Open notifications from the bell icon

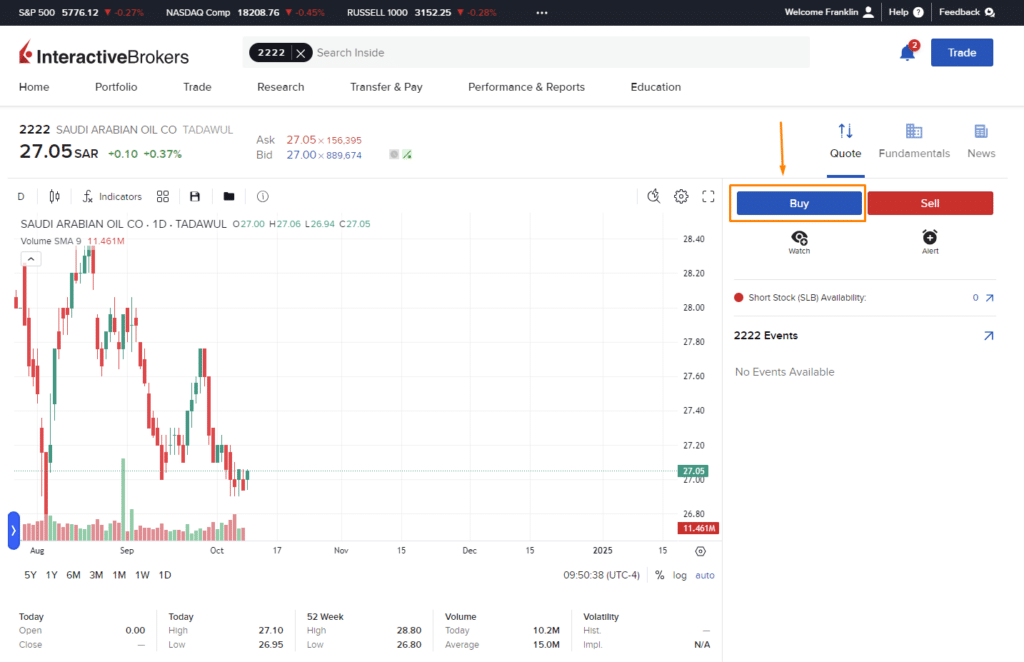pyautogui.click(x=907, y=52)
